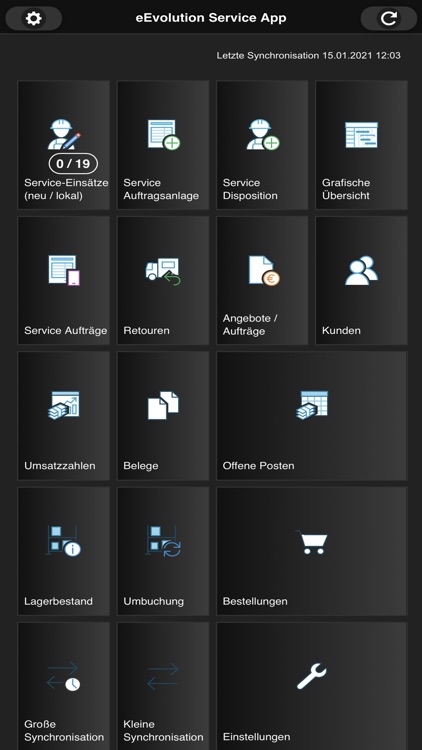Start Kleine Synchronisation arrows icon
Screen dimensions: 422x750
[163, 676]
